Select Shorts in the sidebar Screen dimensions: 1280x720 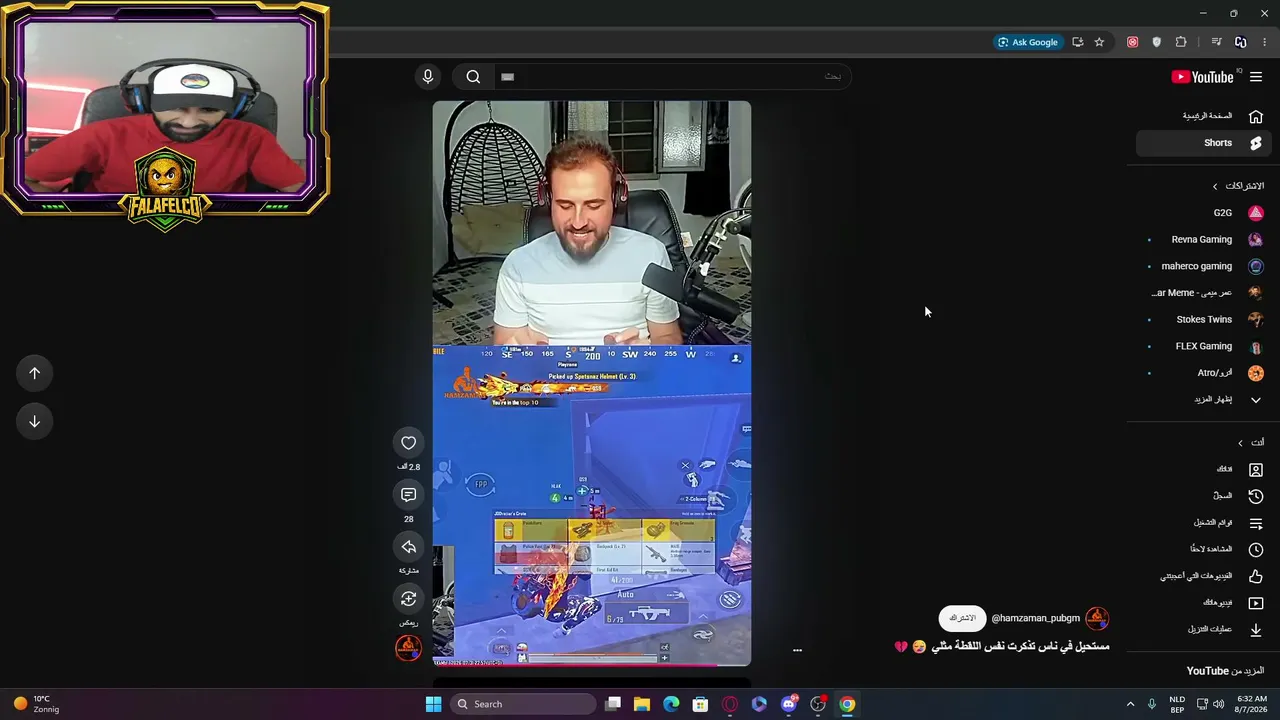click(1203, 143)
